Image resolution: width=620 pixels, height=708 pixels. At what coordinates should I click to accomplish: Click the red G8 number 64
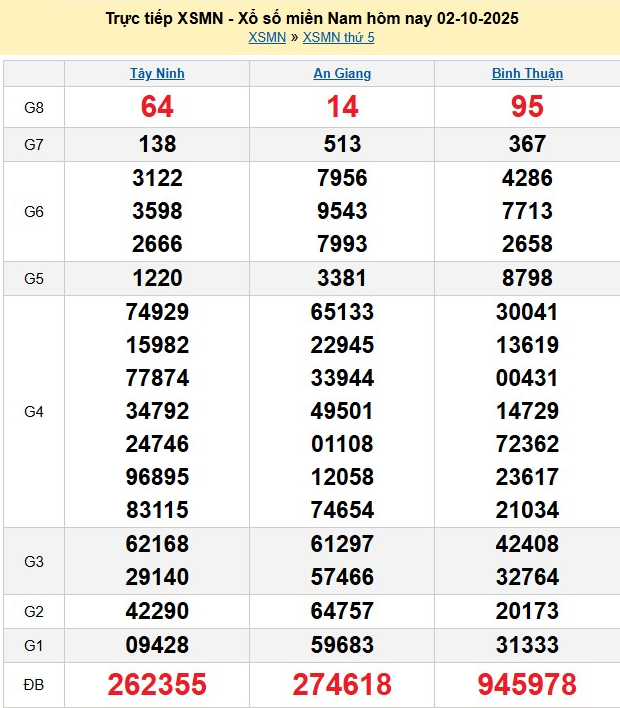(x=157, y=107)
